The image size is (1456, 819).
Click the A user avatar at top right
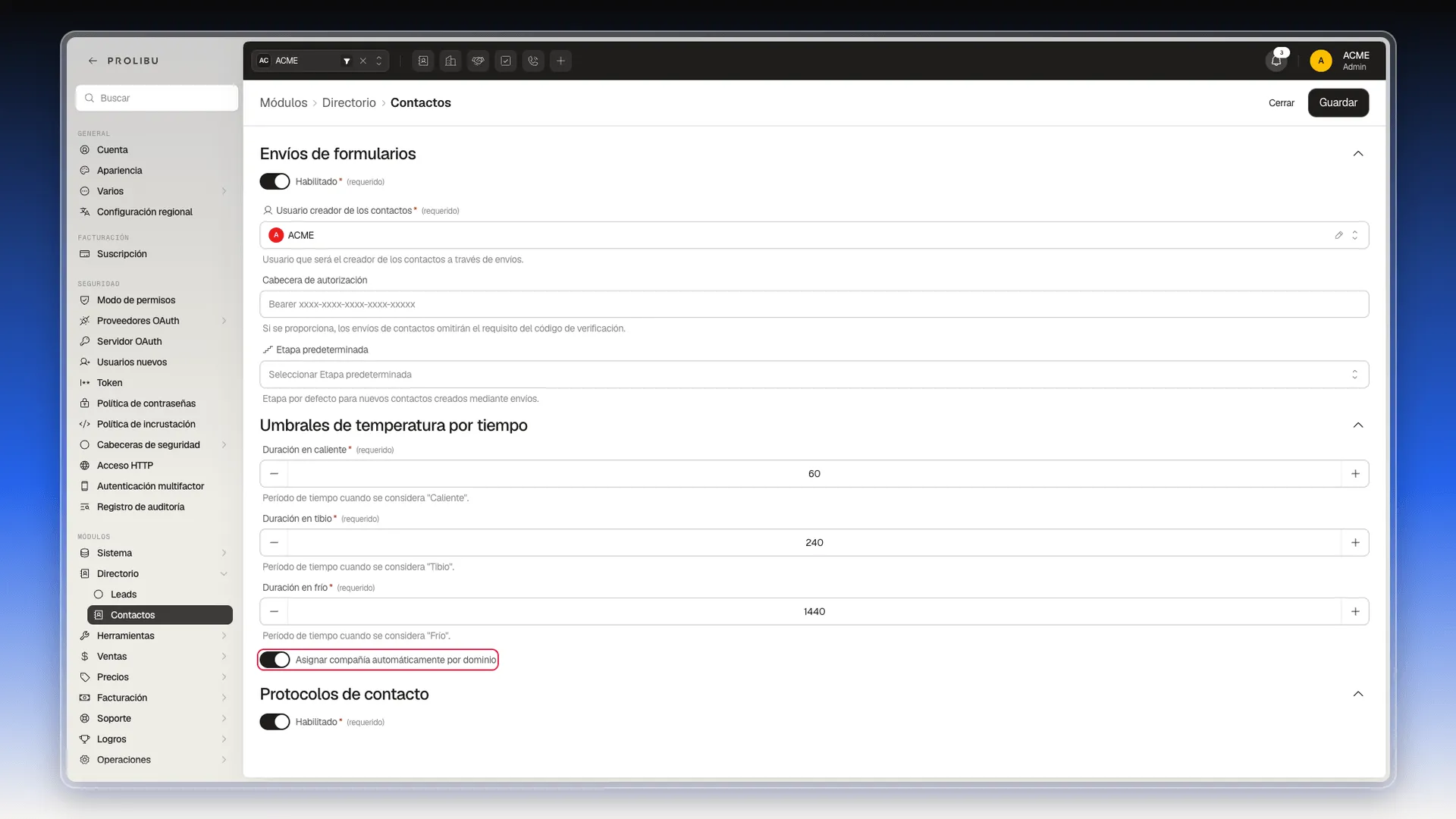pyautogui.click(x=1320, y=61)
